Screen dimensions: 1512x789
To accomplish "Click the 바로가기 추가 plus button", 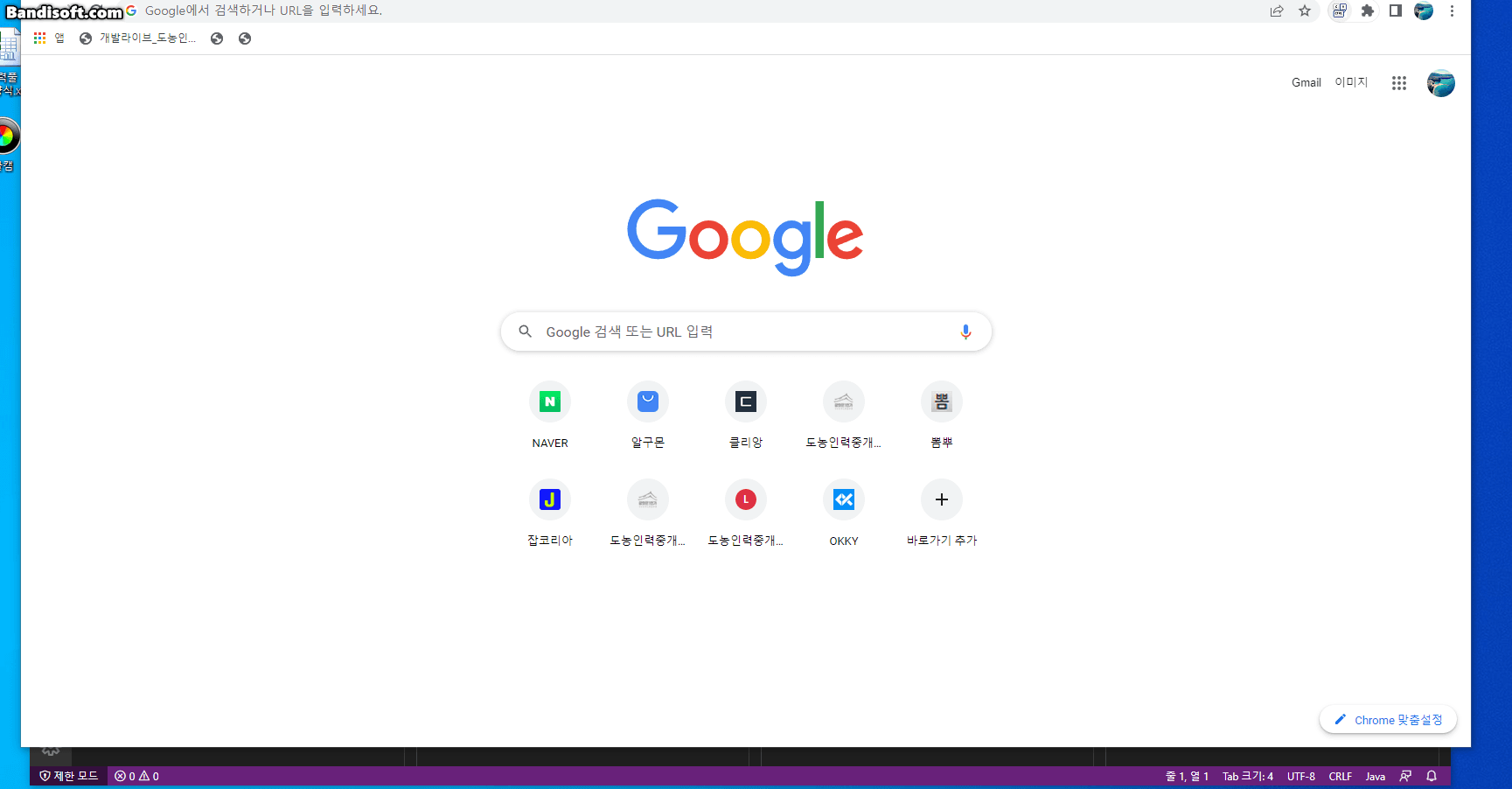I will tap(942, 499).
